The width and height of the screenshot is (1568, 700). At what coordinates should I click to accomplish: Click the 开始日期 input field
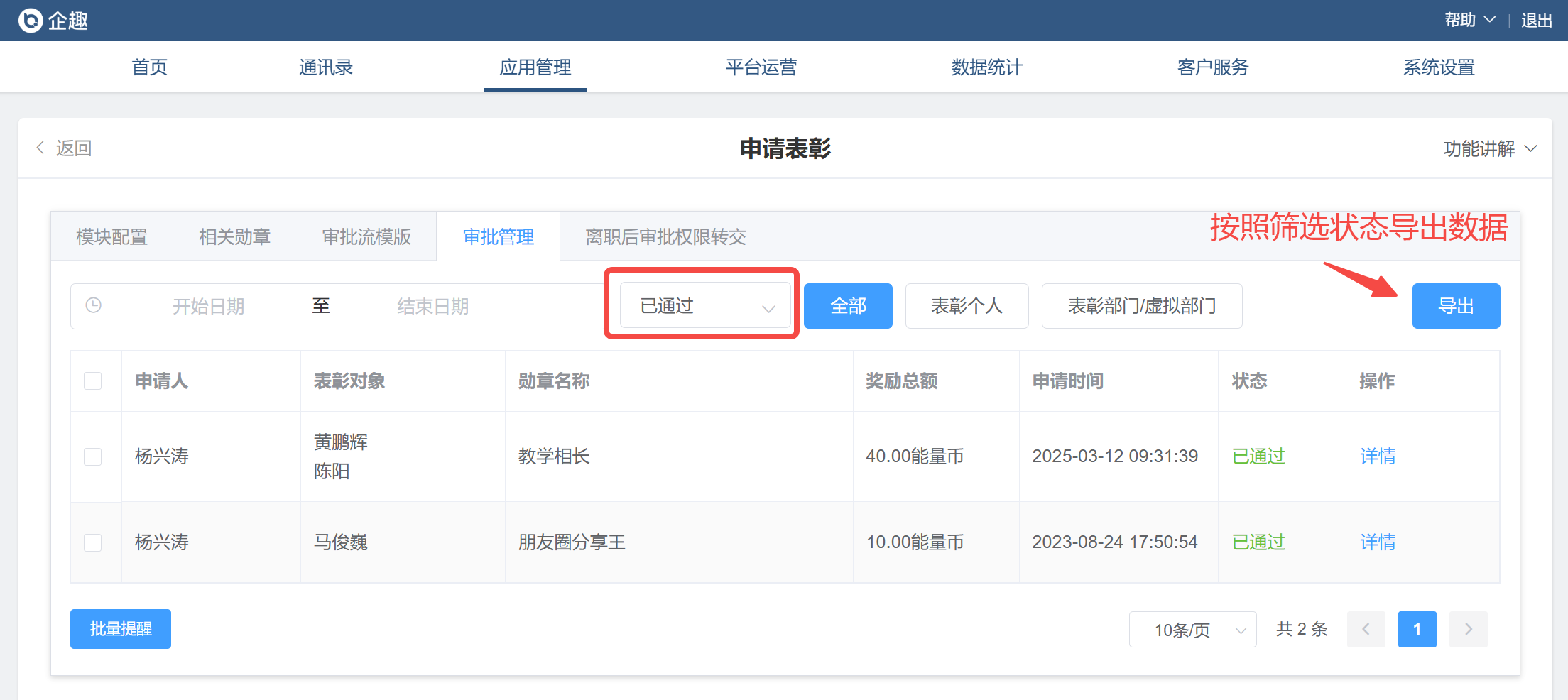point(208,306)
